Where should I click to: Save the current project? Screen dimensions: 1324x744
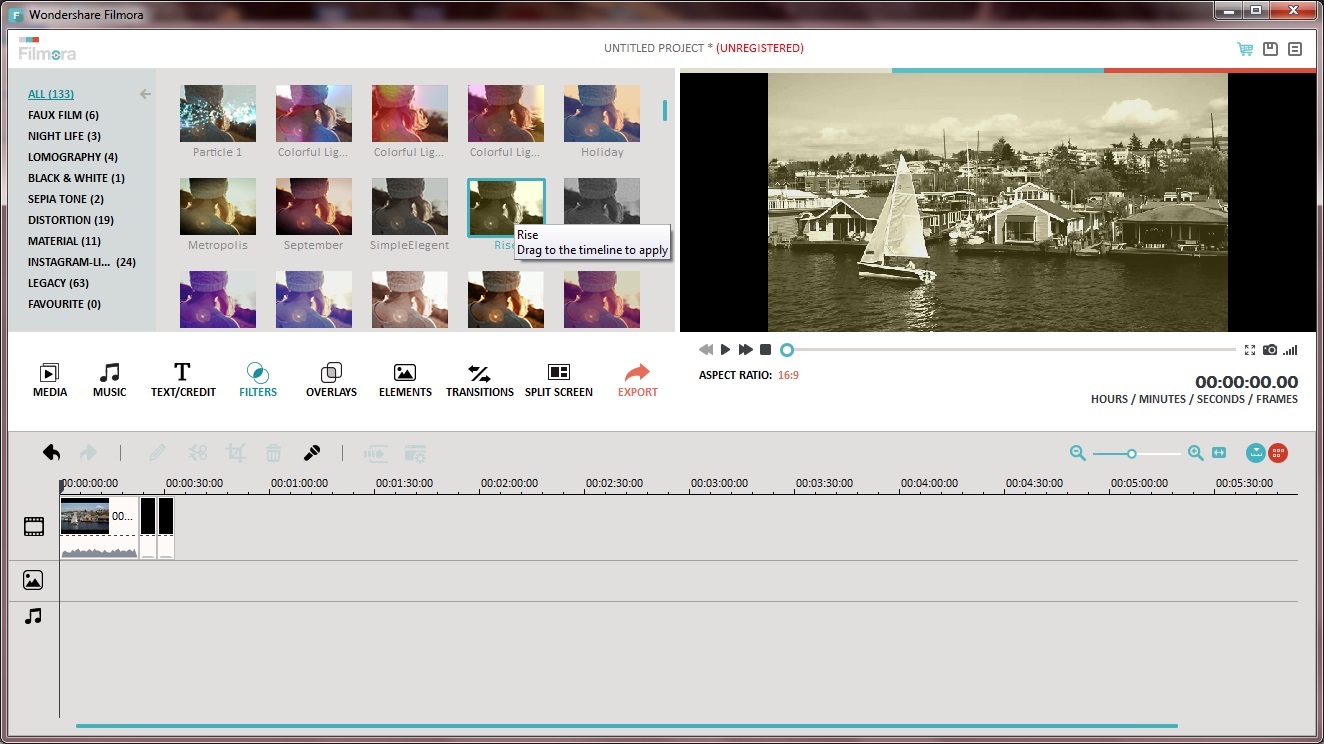pyautogui.click(x=1270, y=48)
